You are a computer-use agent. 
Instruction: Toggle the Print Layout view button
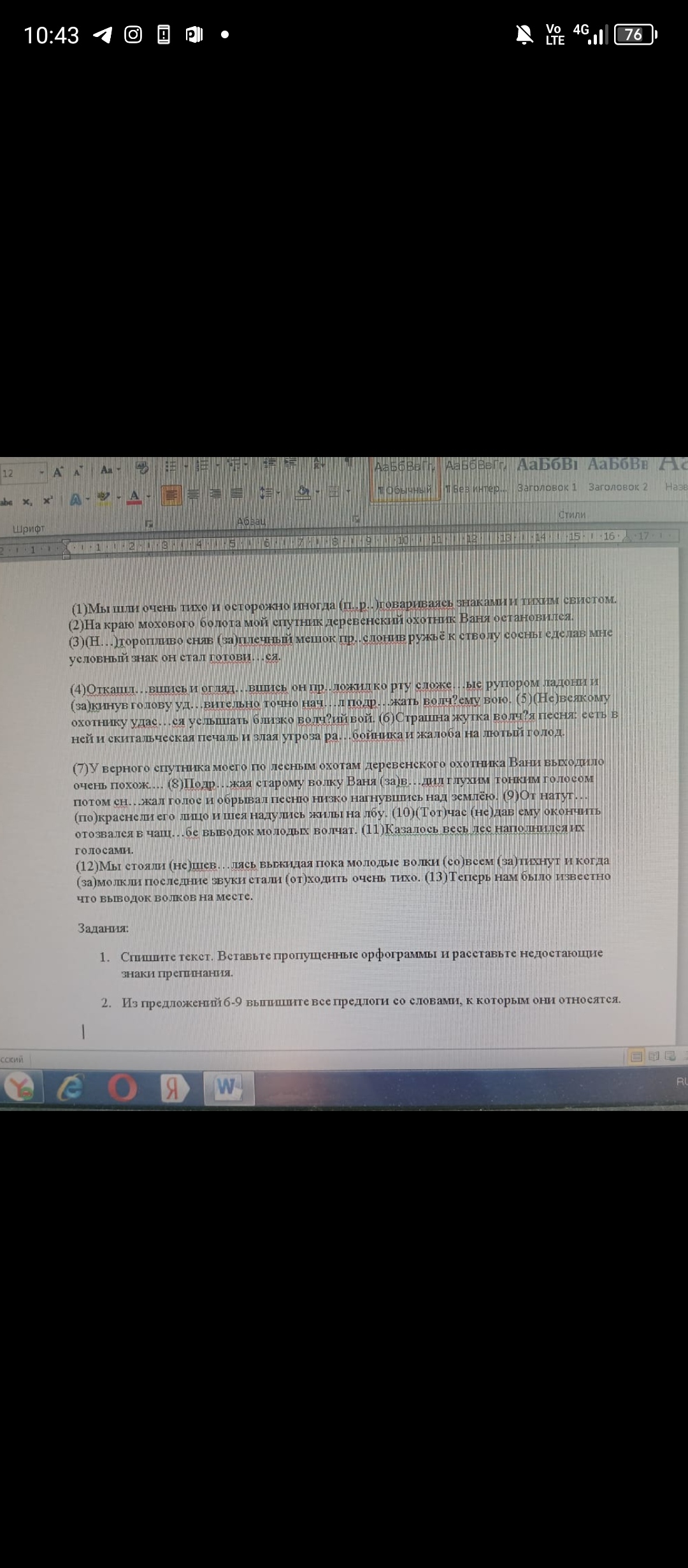[x=636, y=1057]
